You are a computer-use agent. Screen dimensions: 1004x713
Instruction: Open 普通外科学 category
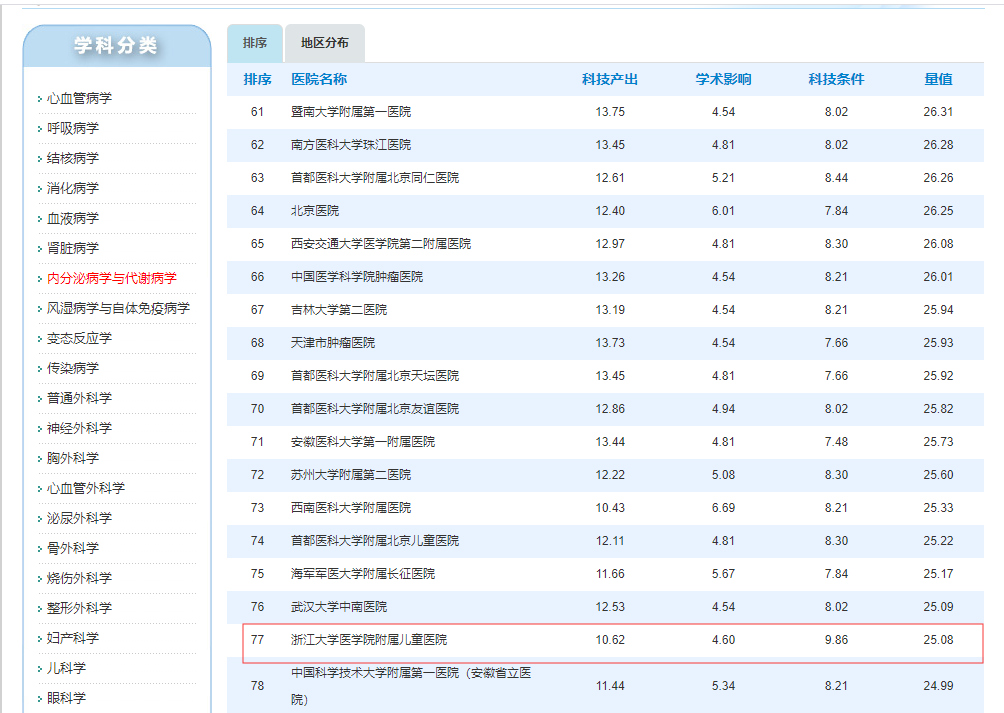pyautogui.click(x=79, y=398)
